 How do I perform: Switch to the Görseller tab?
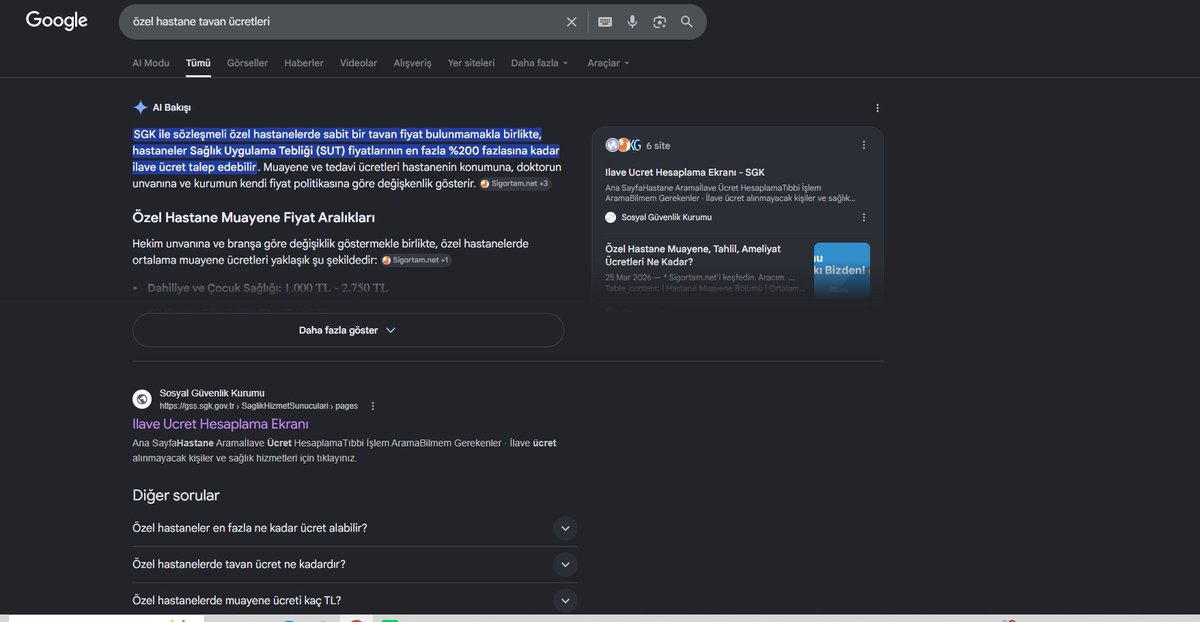[x=247, y=63]
